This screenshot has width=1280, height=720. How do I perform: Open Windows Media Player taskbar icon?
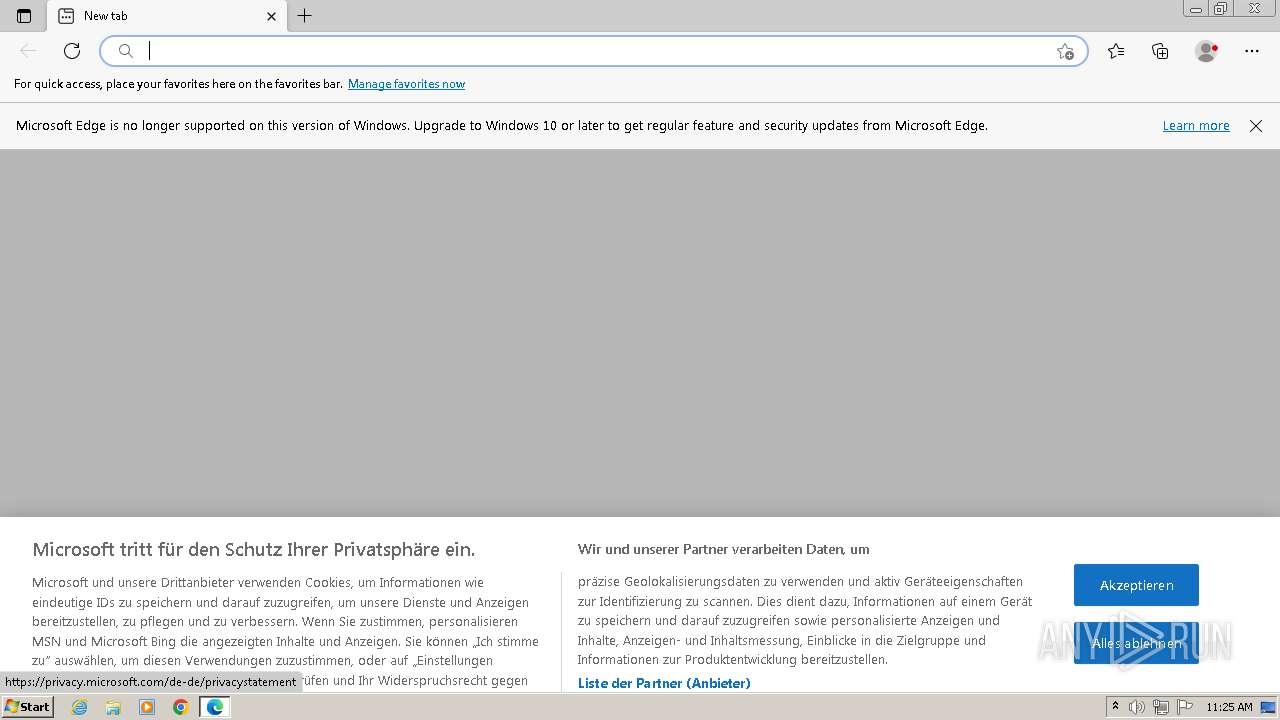coord(147,707)
